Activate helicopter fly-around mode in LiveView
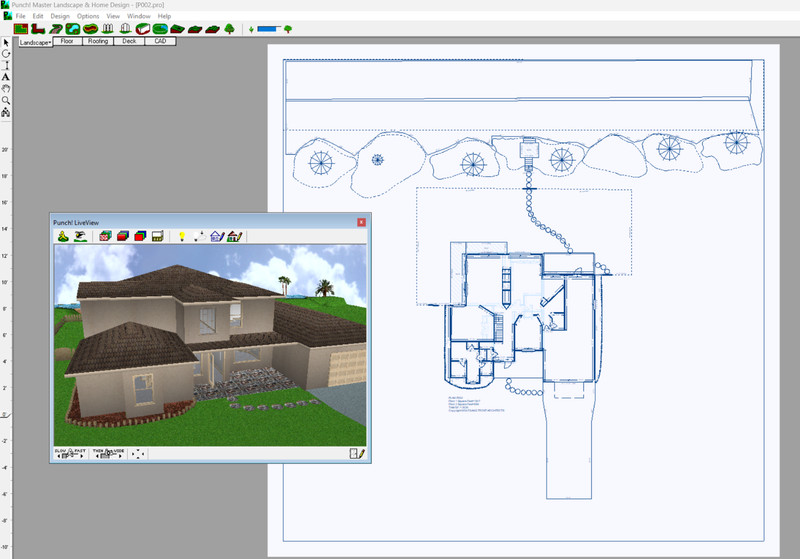The image size is (800, 559). 80,236
